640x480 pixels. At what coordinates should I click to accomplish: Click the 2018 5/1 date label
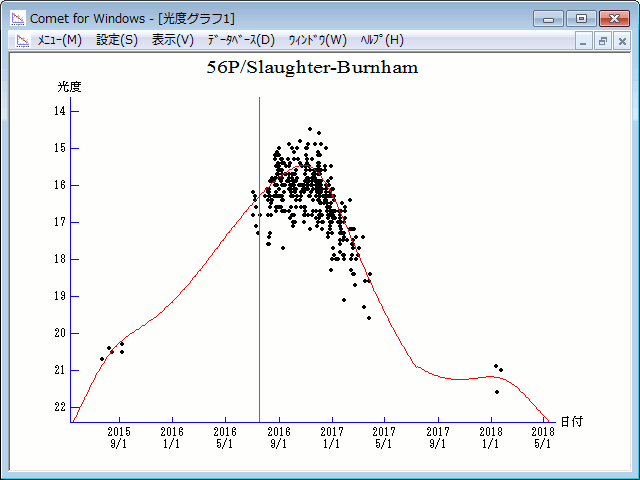coord(543,437)
